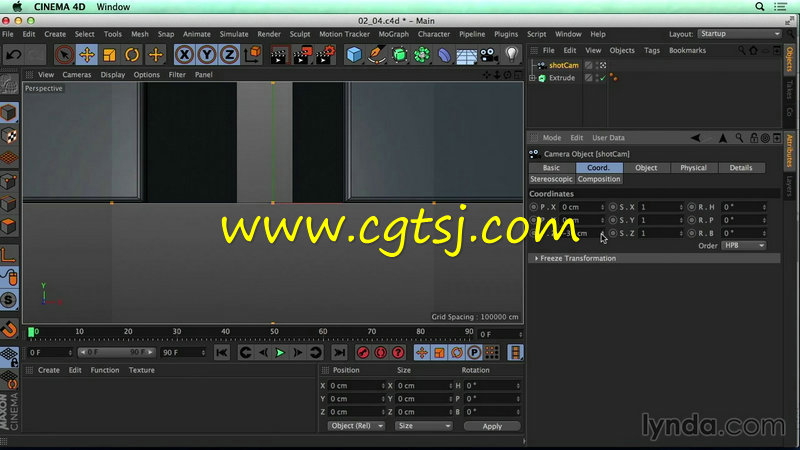800x450 pixels.
Task: Open the Stereoscopic tab
Action: click(x=551, y=179)
